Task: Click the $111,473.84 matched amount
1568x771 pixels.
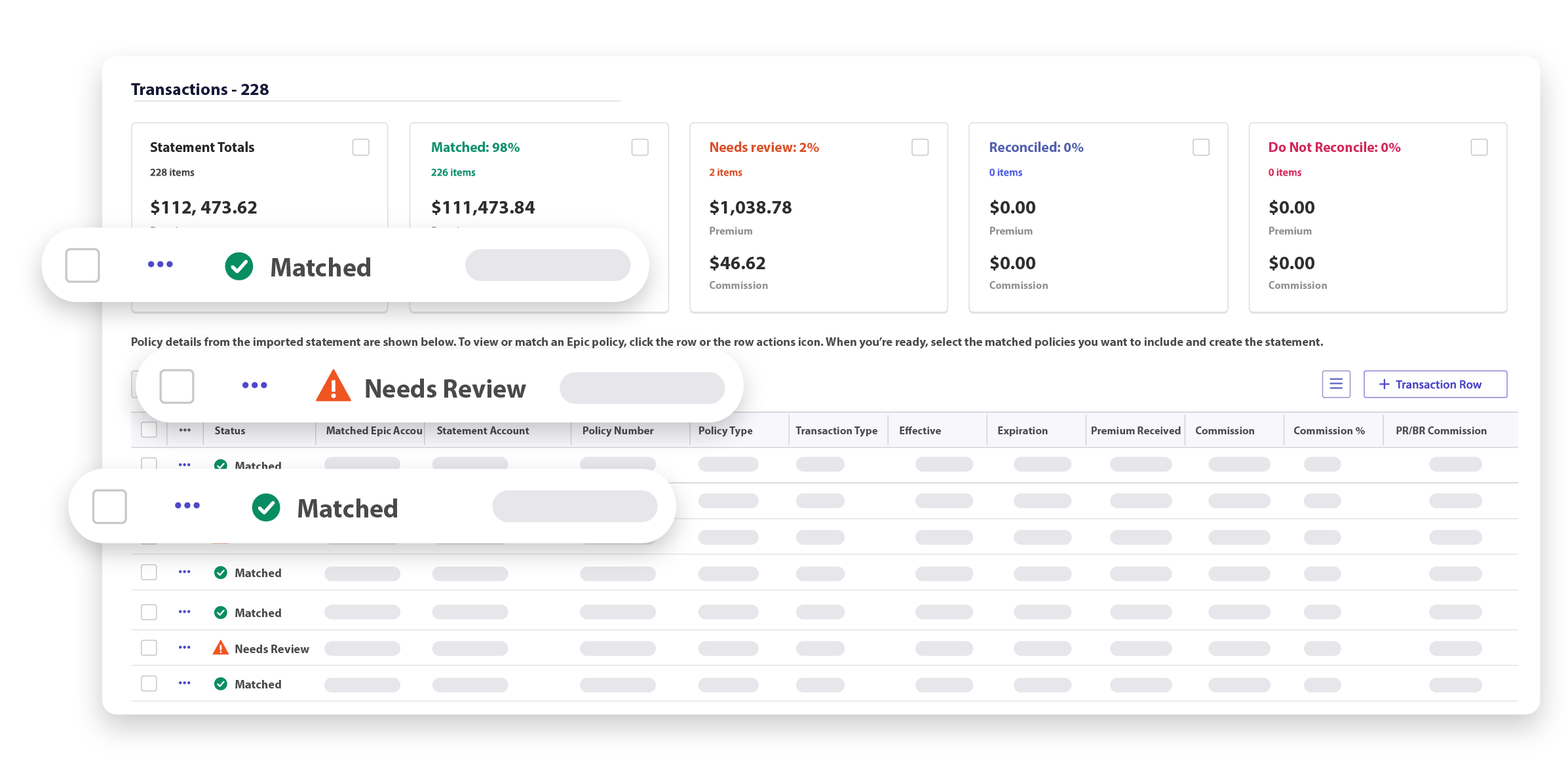Action: tap(483, 208)
